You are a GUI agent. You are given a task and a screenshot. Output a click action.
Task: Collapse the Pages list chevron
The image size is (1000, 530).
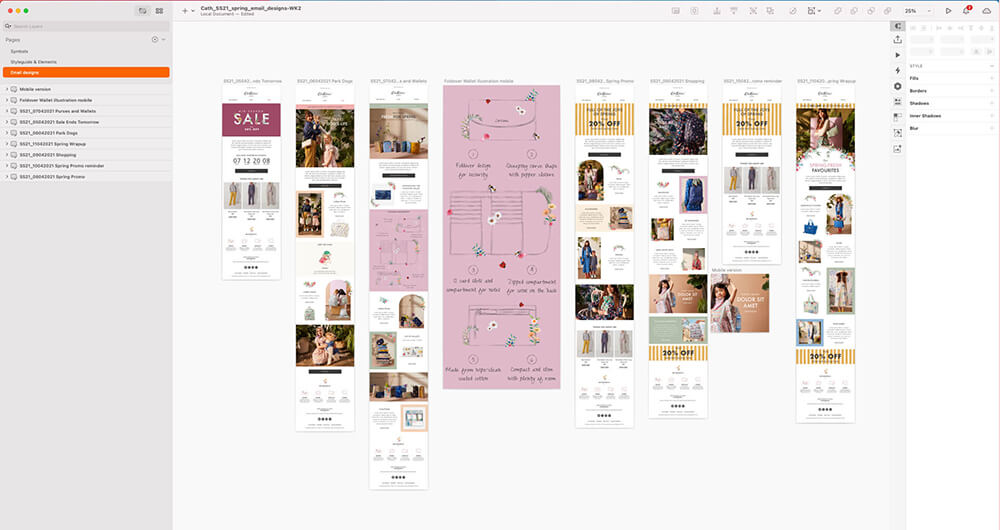pyautogui.click(x=163, y=39)
